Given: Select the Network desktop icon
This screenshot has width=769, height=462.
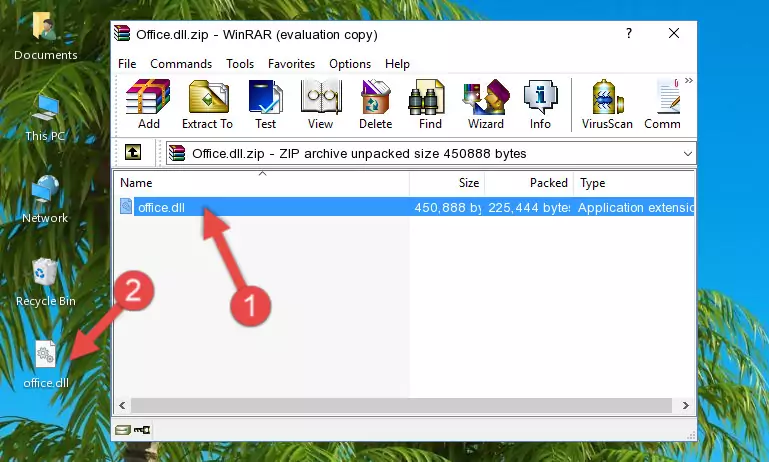Looking at the screenshot, I should pos(45,199).
